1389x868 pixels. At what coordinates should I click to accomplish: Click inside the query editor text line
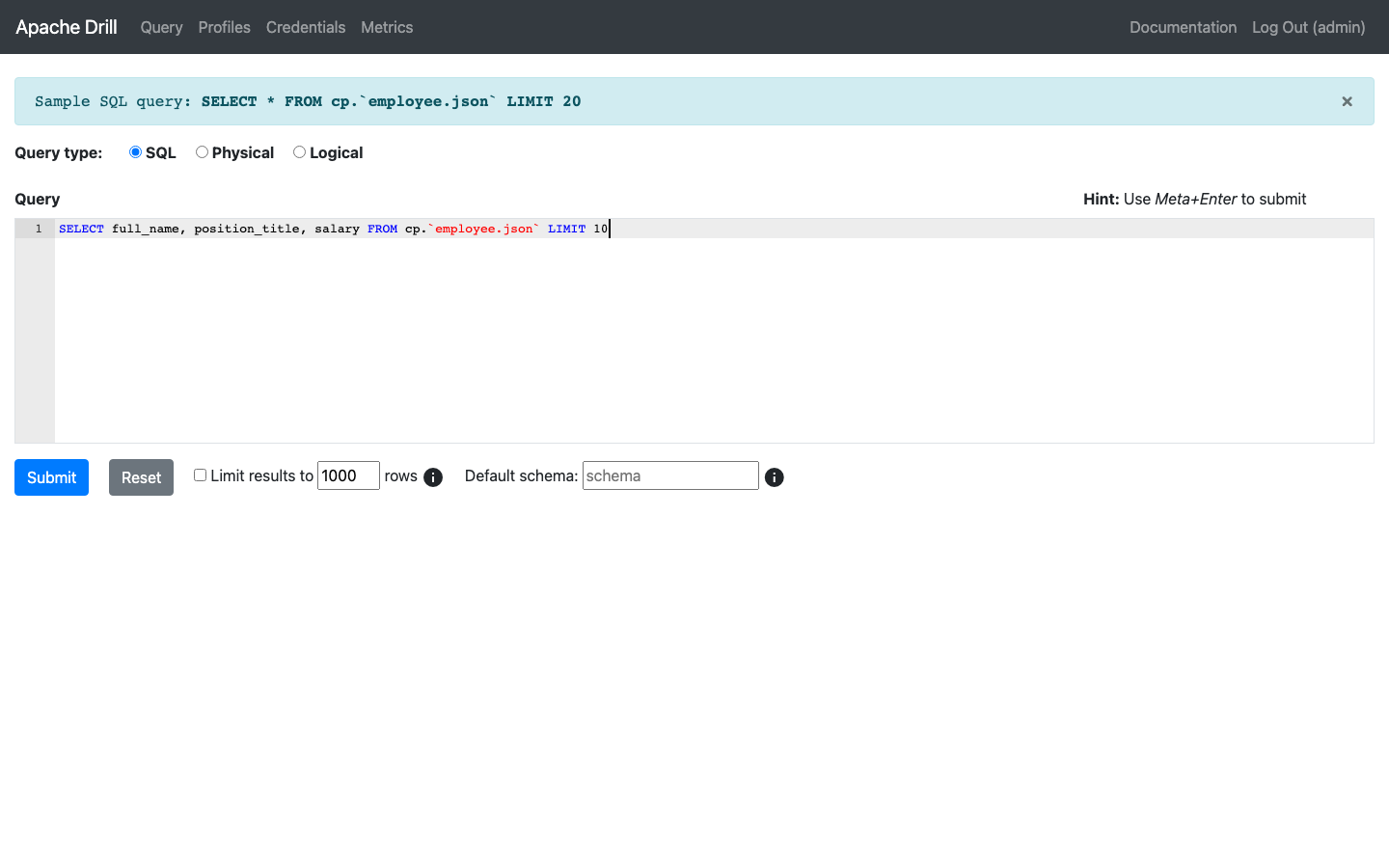click(x=714, y=229)
